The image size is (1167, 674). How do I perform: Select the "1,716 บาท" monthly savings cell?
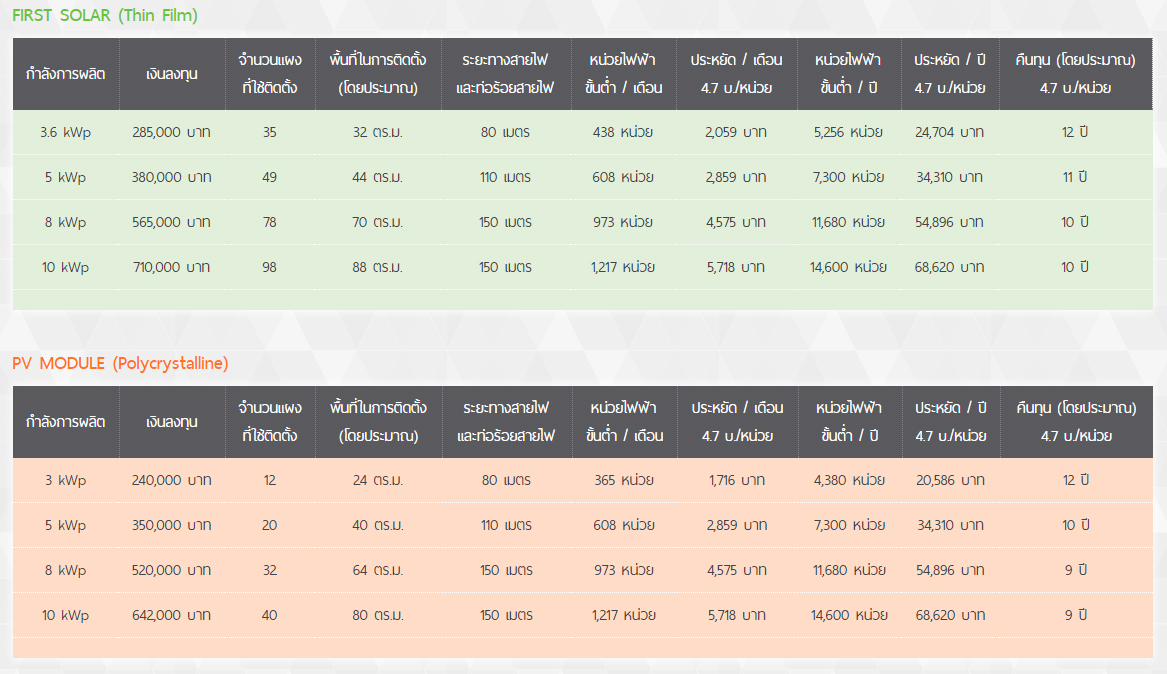737,481
